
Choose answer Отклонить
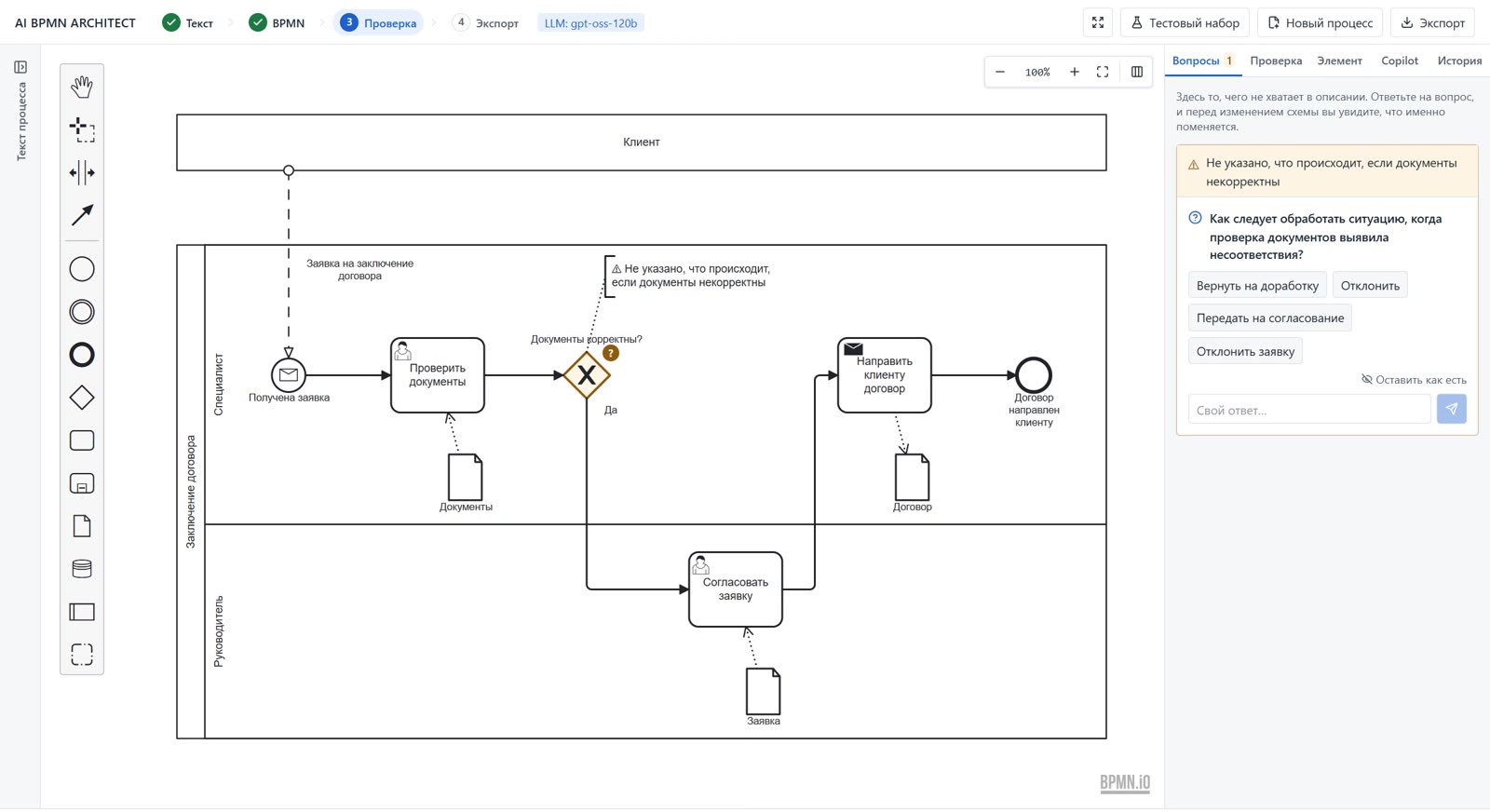click(1370, 286)
